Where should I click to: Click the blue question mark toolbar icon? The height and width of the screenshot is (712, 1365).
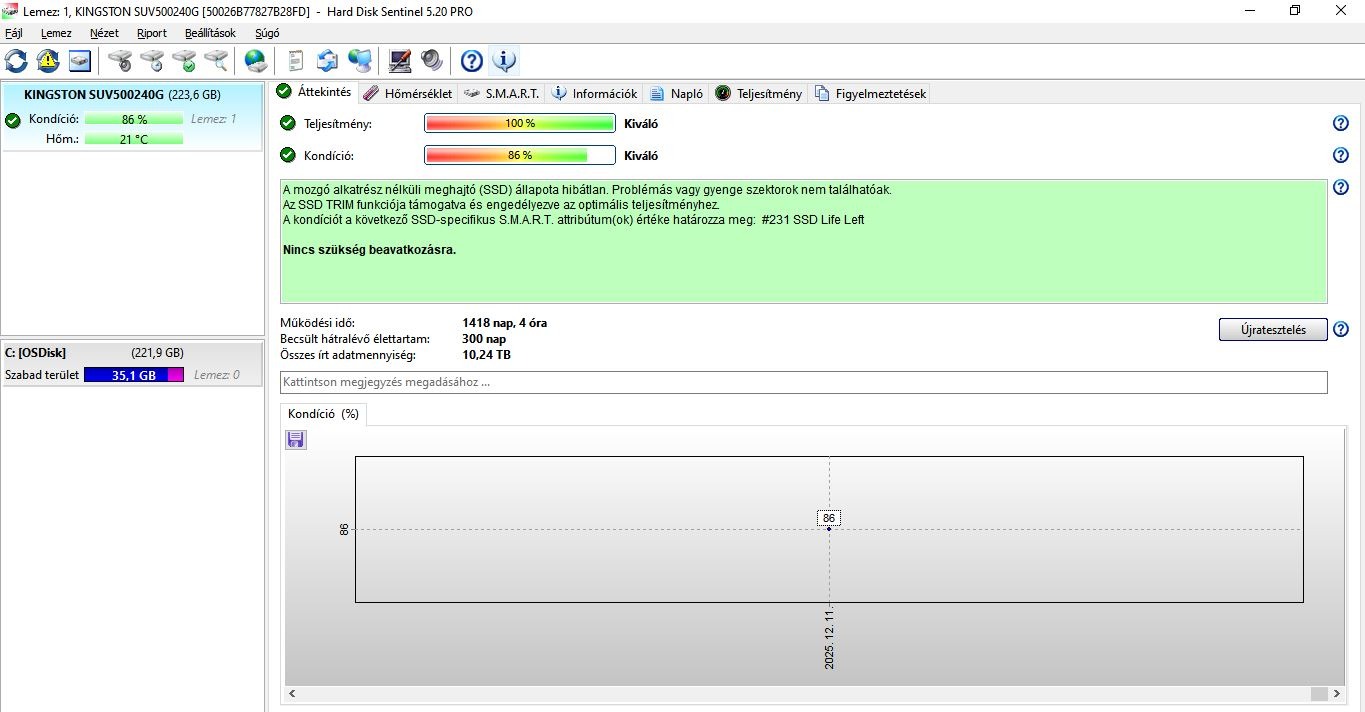click(x=471, y=61)
